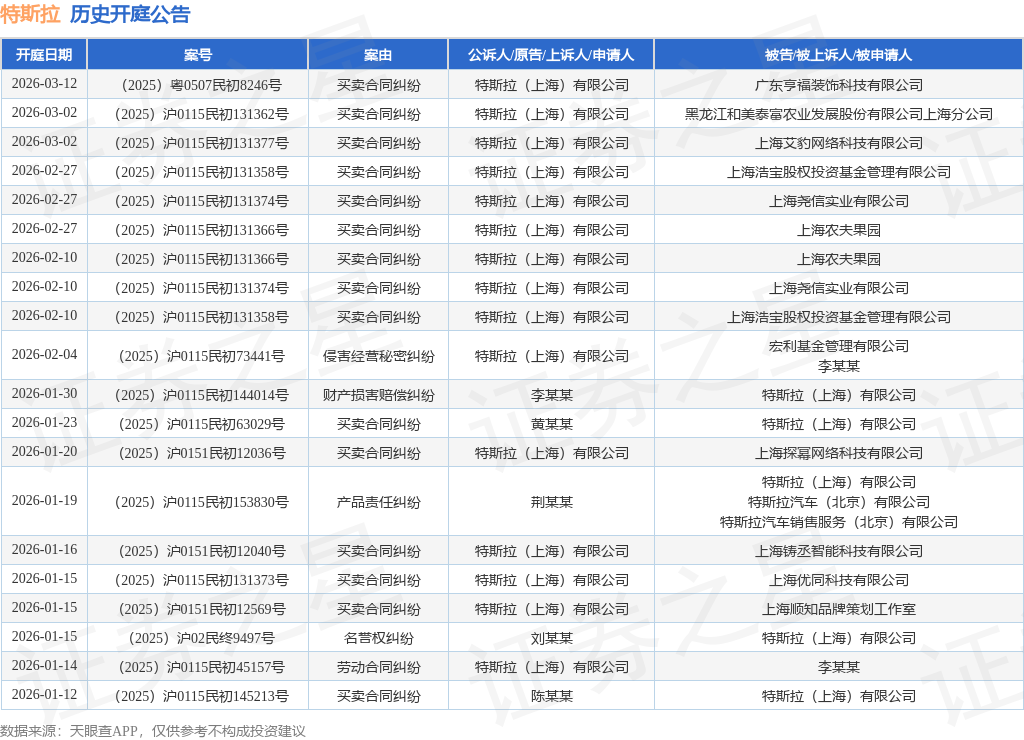Select the 被告/被上诉人/被申请人 header
Viewport: 1024px width, 740px height.
coord(839,55)
